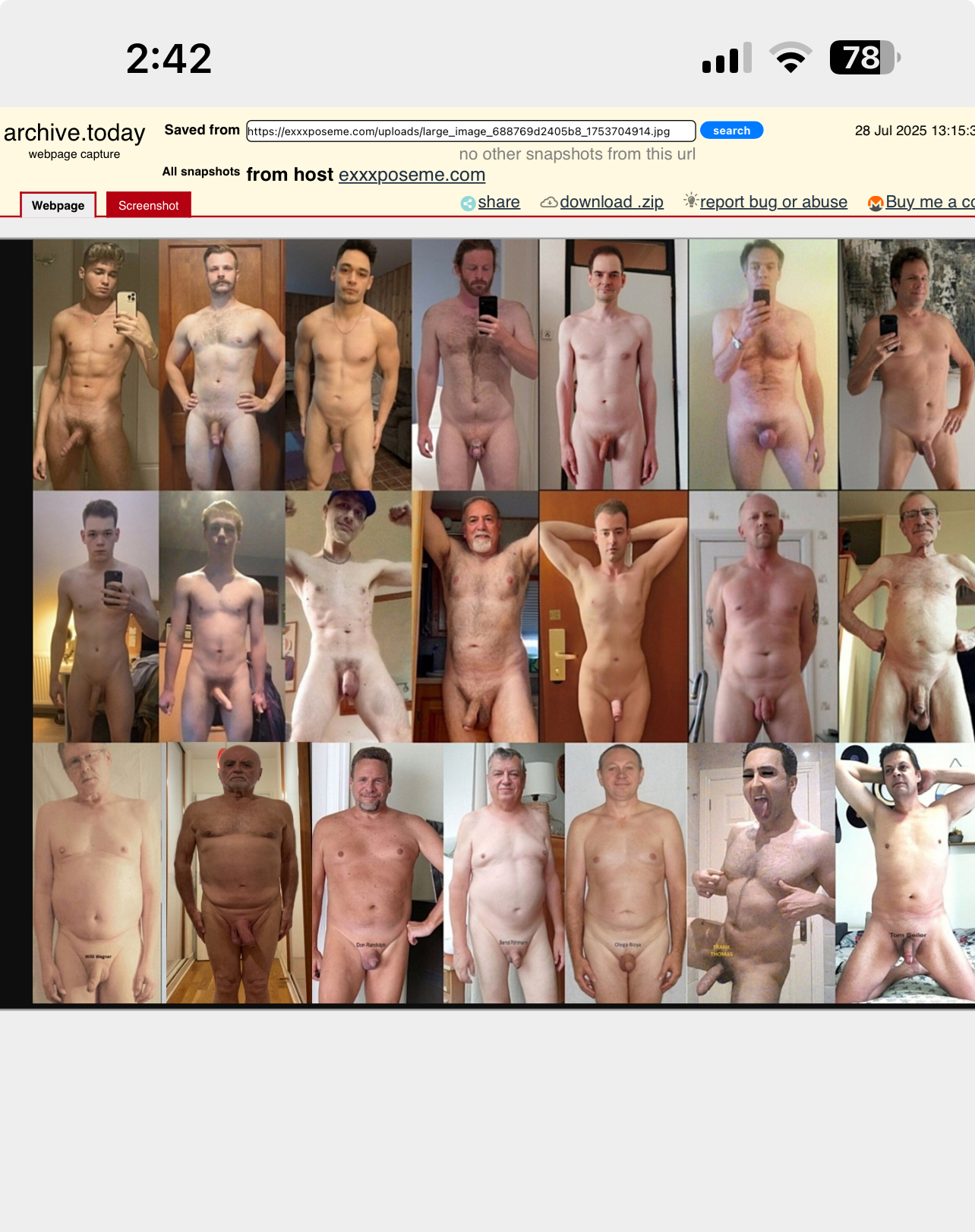Image resolution: width=975 pixels, height=1232 pixels.
Task: Tap the Wi-Fi status icon
Action: pos(790,58)
